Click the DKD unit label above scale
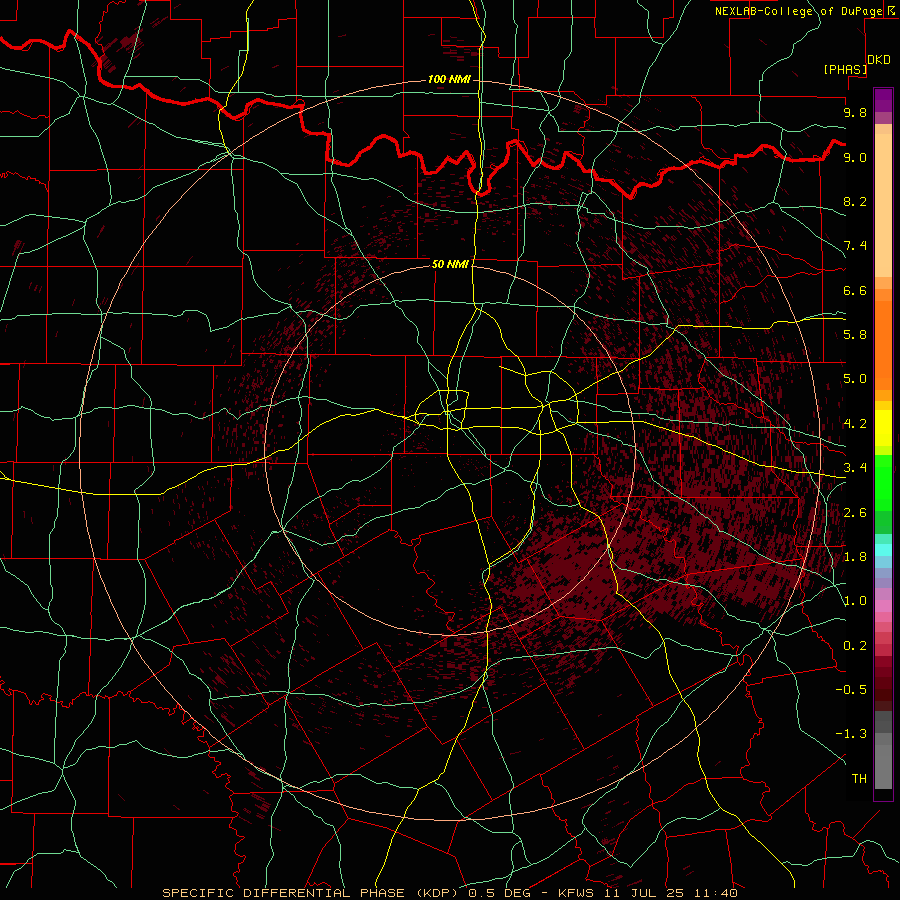This screenshot has height=900, width=900. [x=879, y=60]
